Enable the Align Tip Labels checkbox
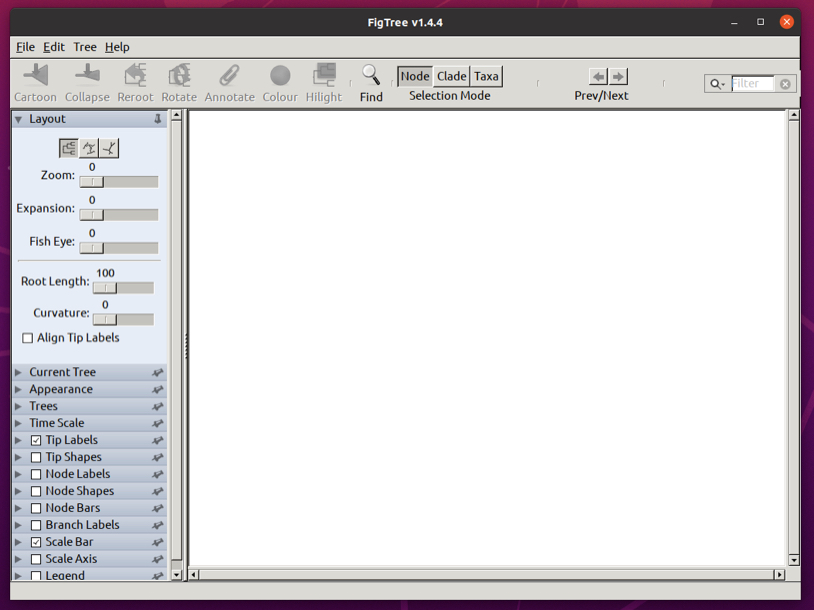 28,338
